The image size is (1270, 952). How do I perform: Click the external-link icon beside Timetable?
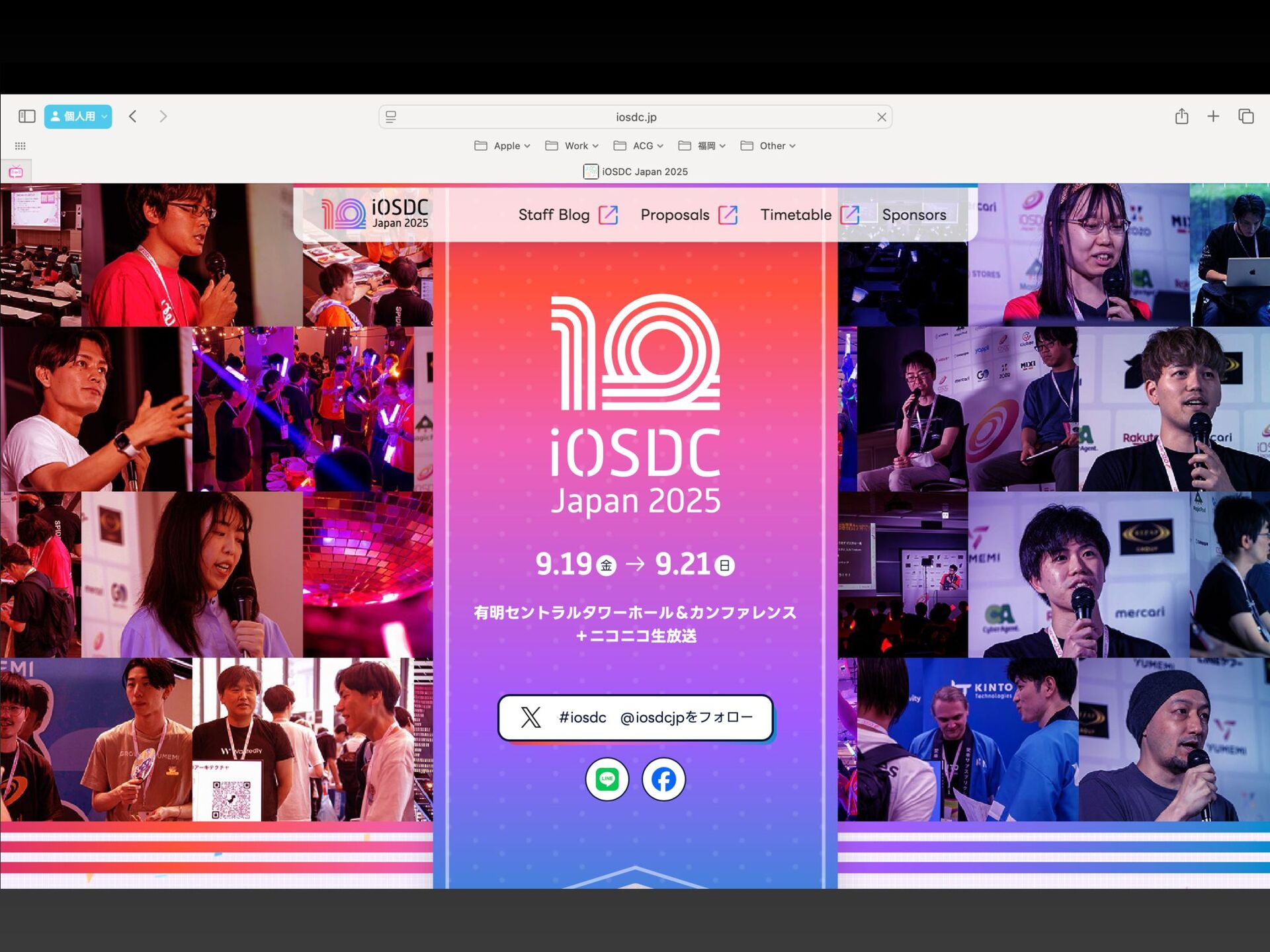tap(850, 214)
